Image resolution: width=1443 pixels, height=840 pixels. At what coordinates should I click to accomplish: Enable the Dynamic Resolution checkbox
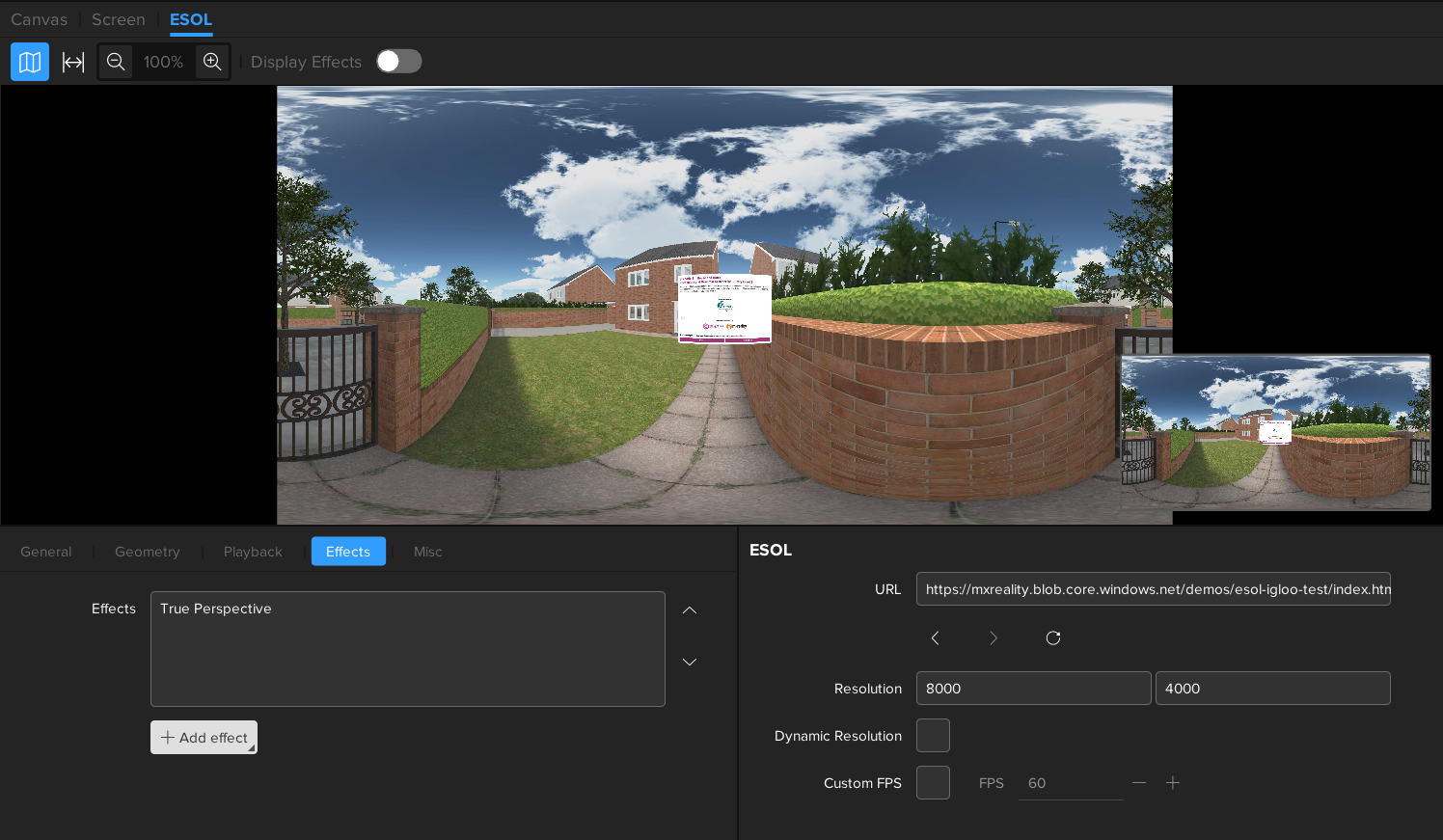[x=933, y=736]
